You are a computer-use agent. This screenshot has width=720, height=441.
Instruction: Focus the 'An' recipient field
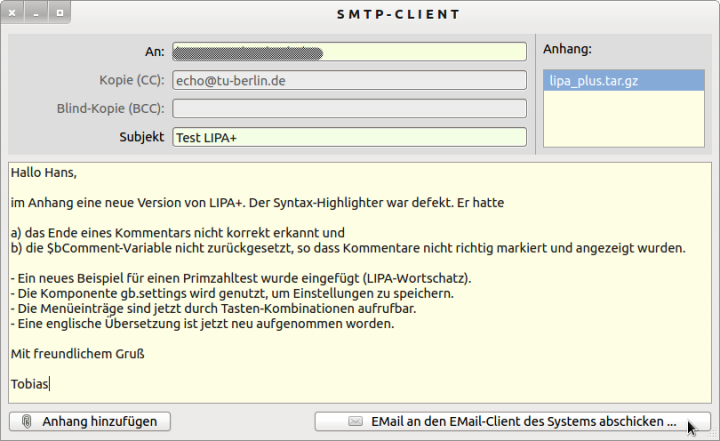click(x=349, y=52)
